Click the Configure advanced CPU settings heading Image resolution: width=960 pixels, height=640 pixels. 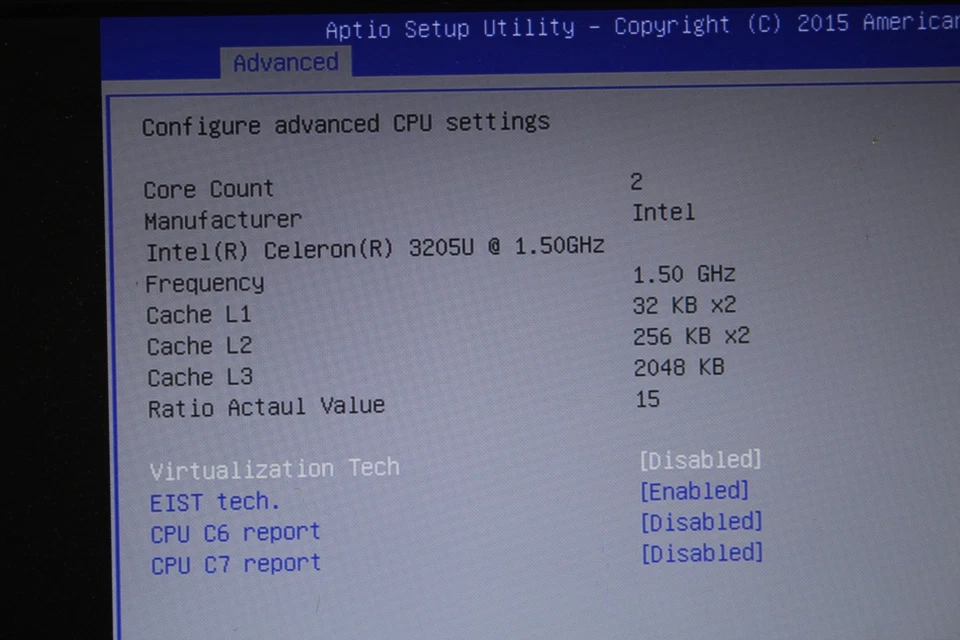click(346, 124)
